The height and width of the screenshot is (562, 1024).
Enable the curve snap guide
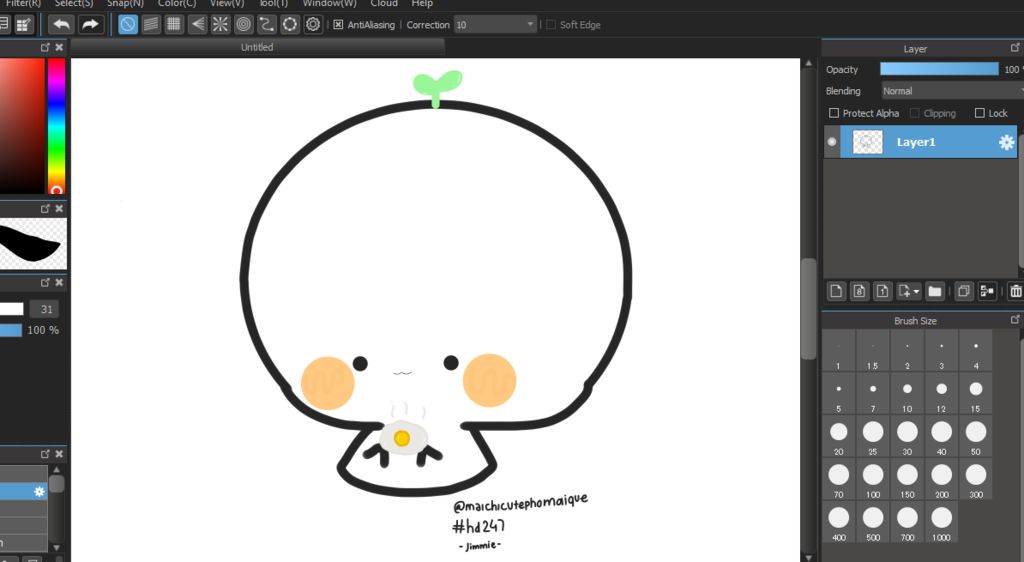click(x=266, y=25)
